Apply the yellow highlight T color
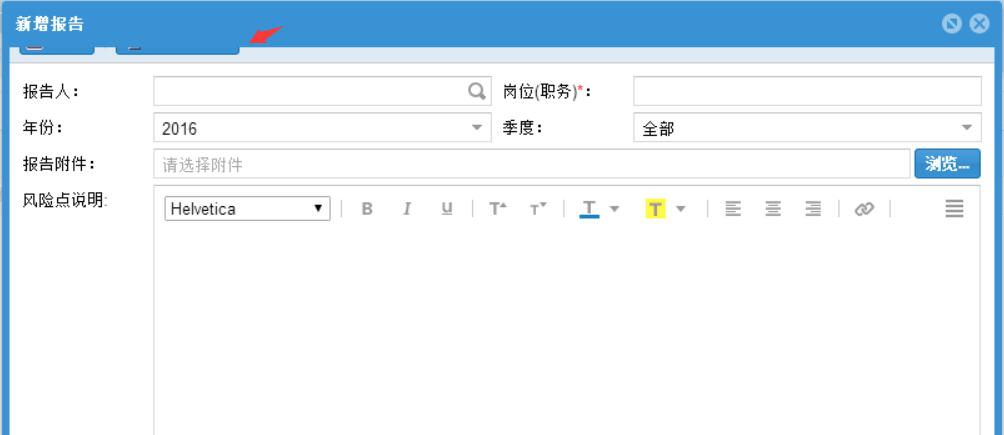 coord(655,209)
